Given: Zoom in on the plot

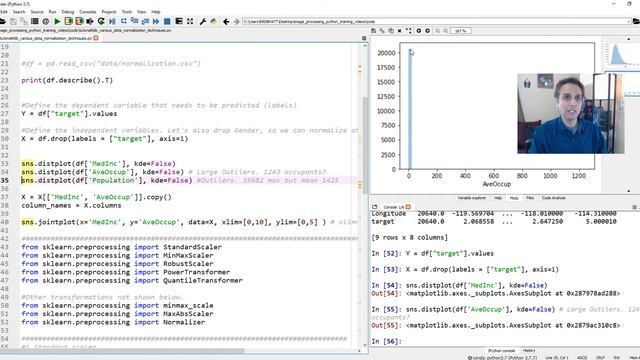Looking at the screenshot, I should coord(446,31).
